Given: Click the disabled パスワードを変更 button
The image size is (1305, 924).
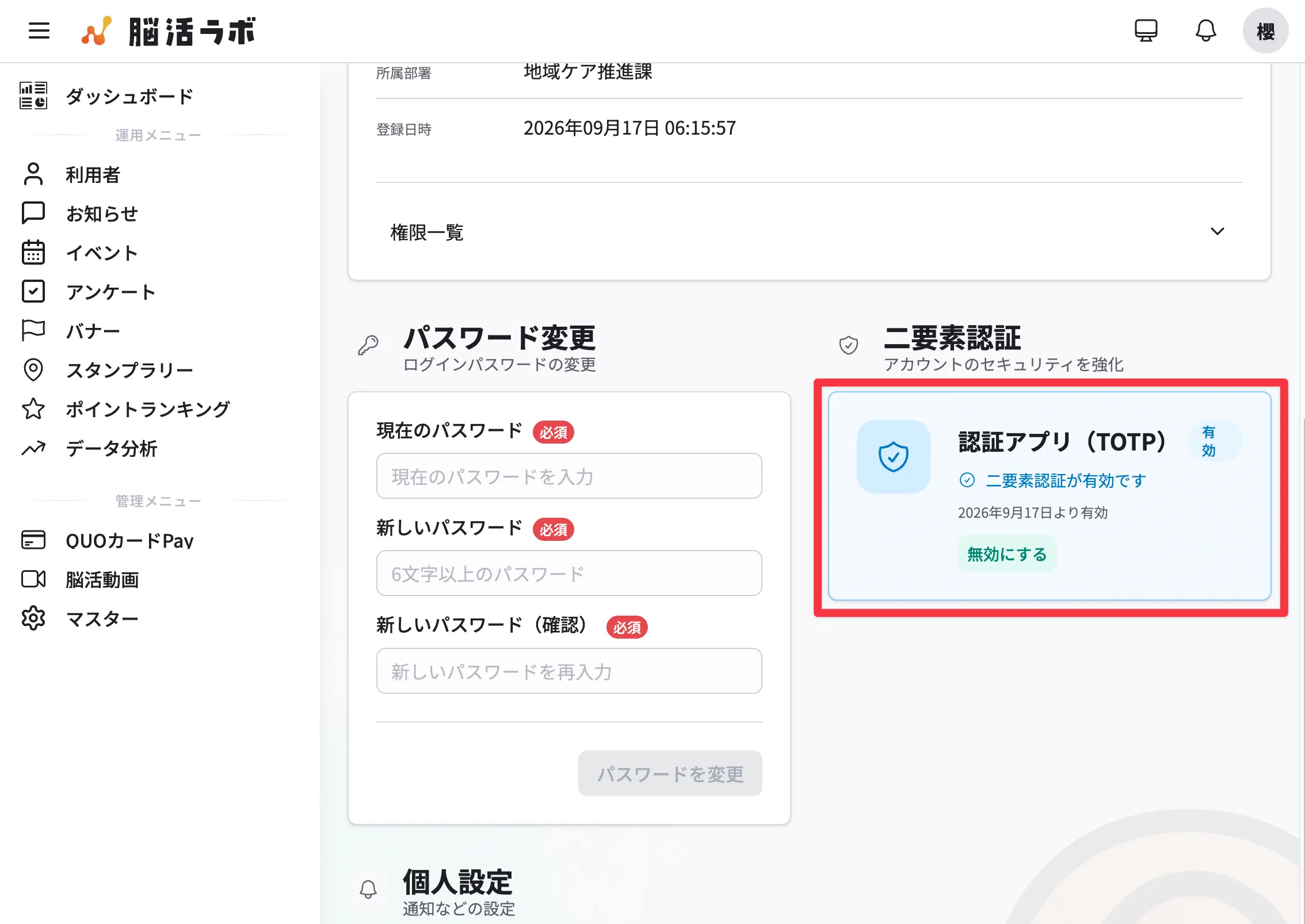Looking at the screenshot, I should pyautogui.click(x=670, y=773).
